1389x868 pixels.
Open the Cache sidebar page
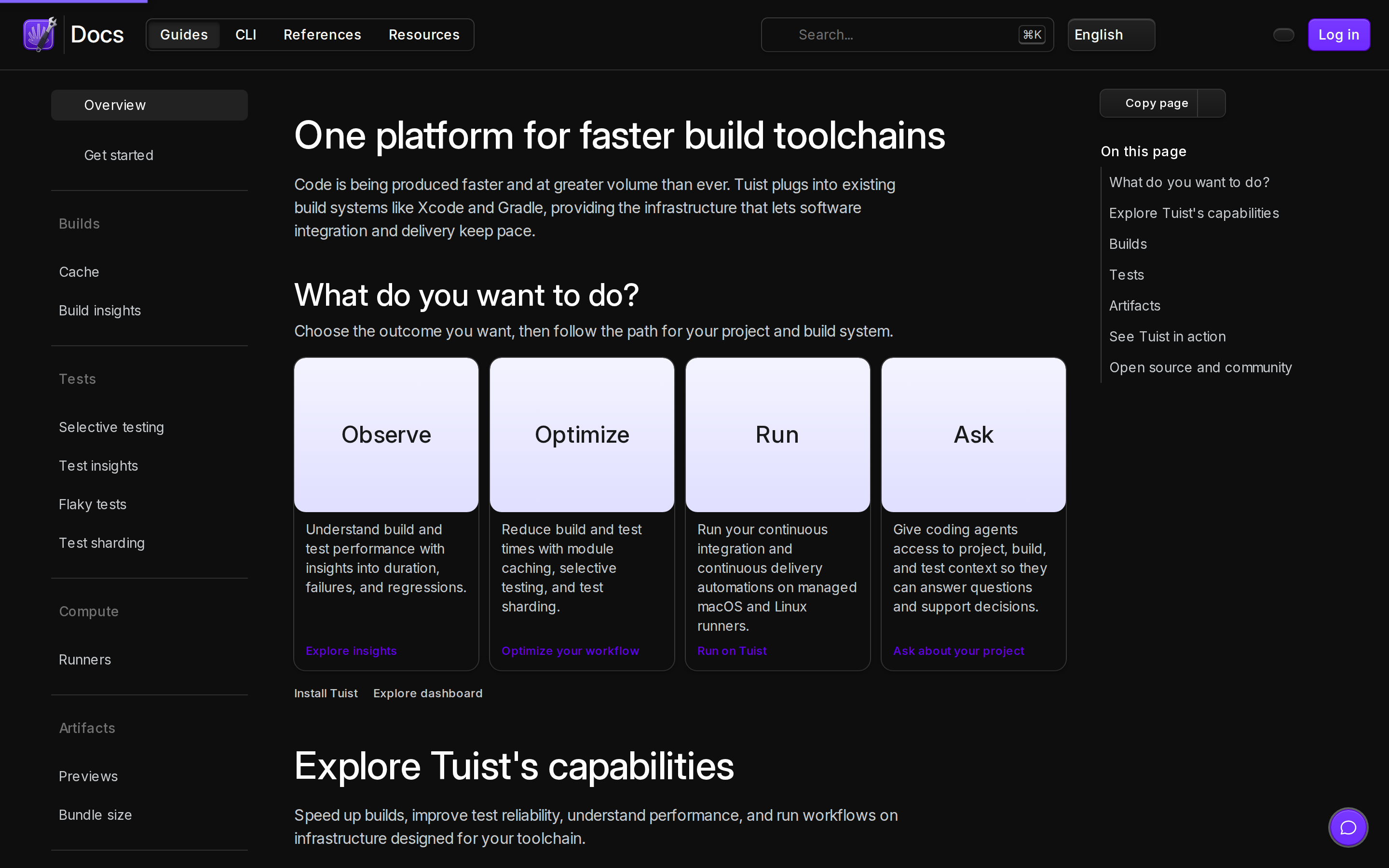point(79,272)
